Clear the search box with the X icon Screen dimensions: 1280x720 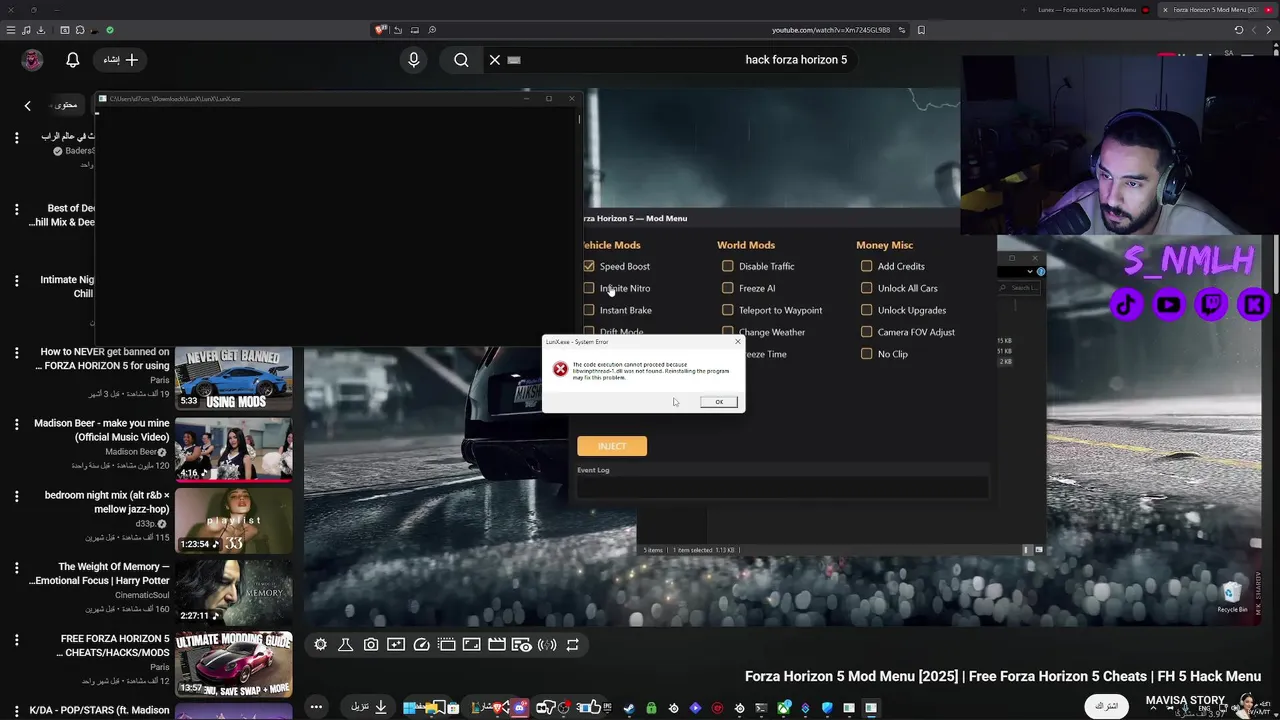[495, 60]
